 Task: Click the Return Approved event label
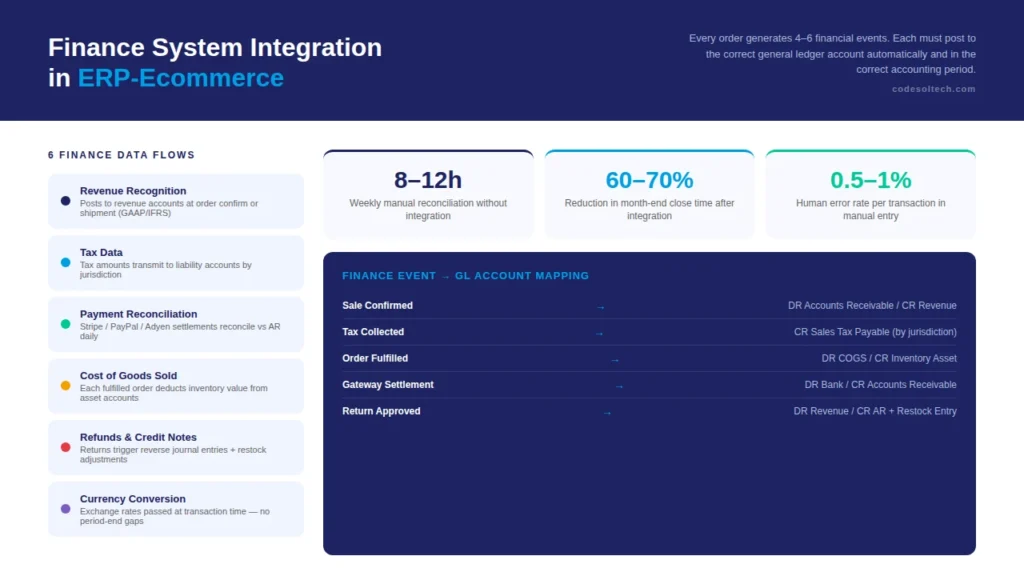click(381, 412)
